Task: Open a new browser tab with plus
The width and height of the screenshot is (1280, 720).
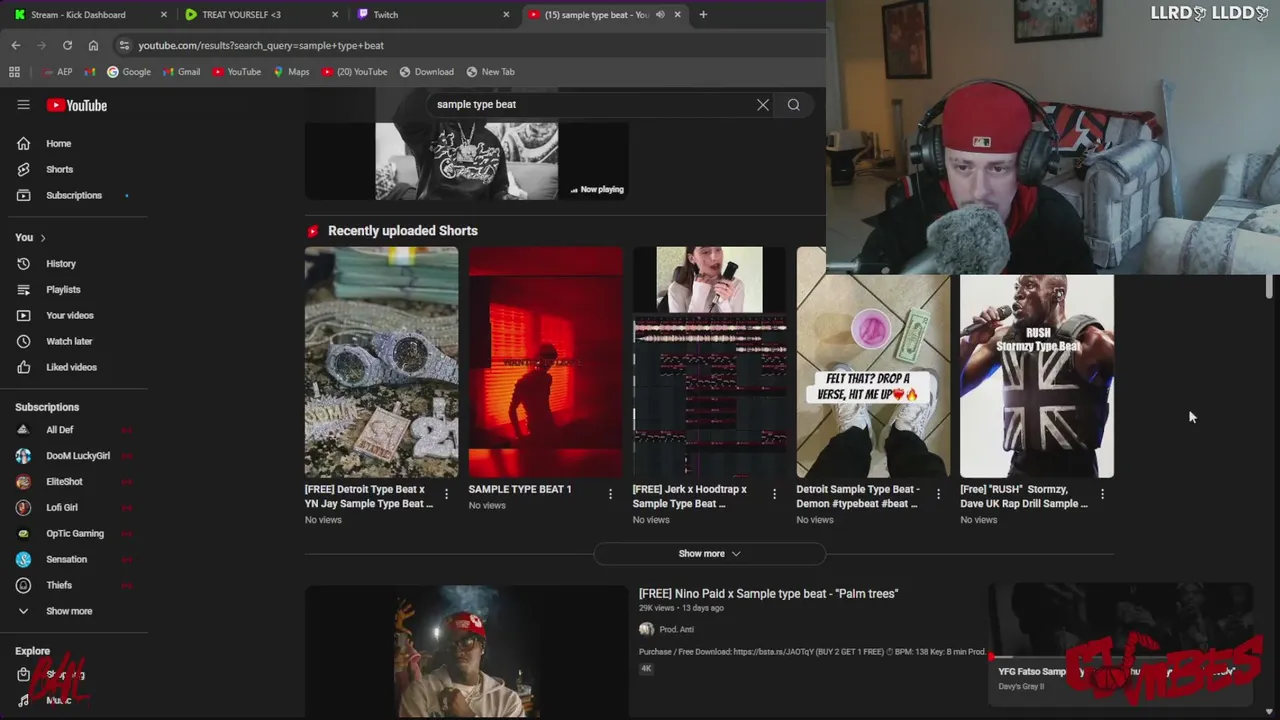Action: [x=703, y=15]
